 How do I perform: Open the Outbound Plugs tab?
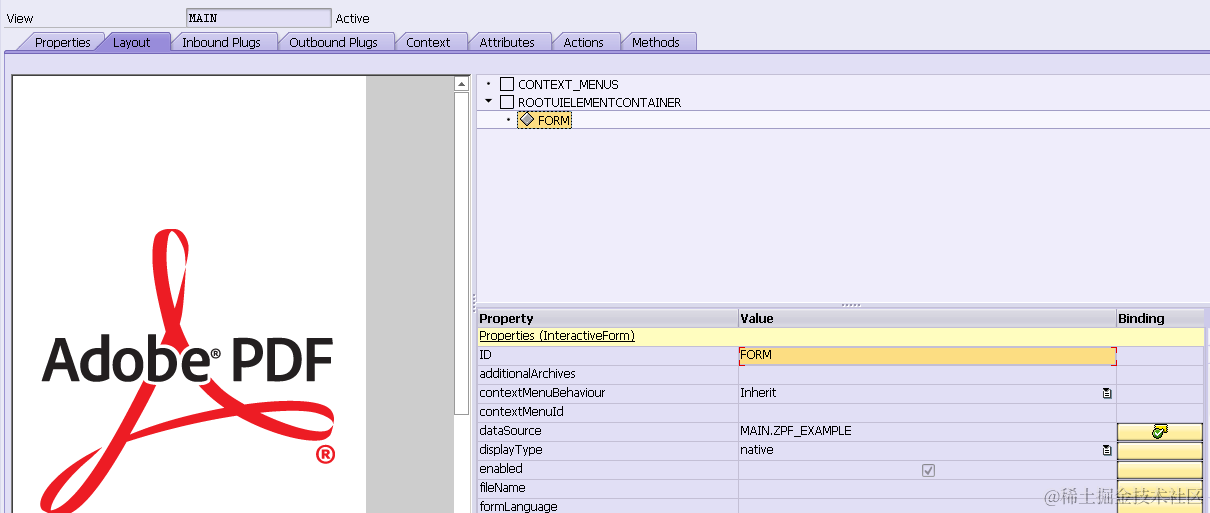pos(333,42)
